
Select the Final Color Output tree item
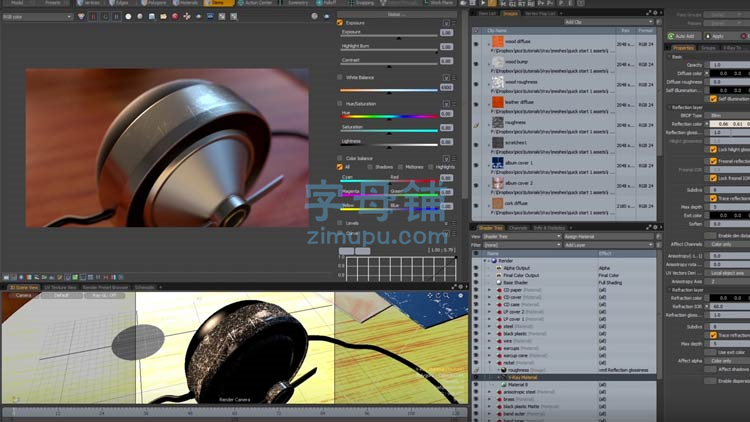521,276
